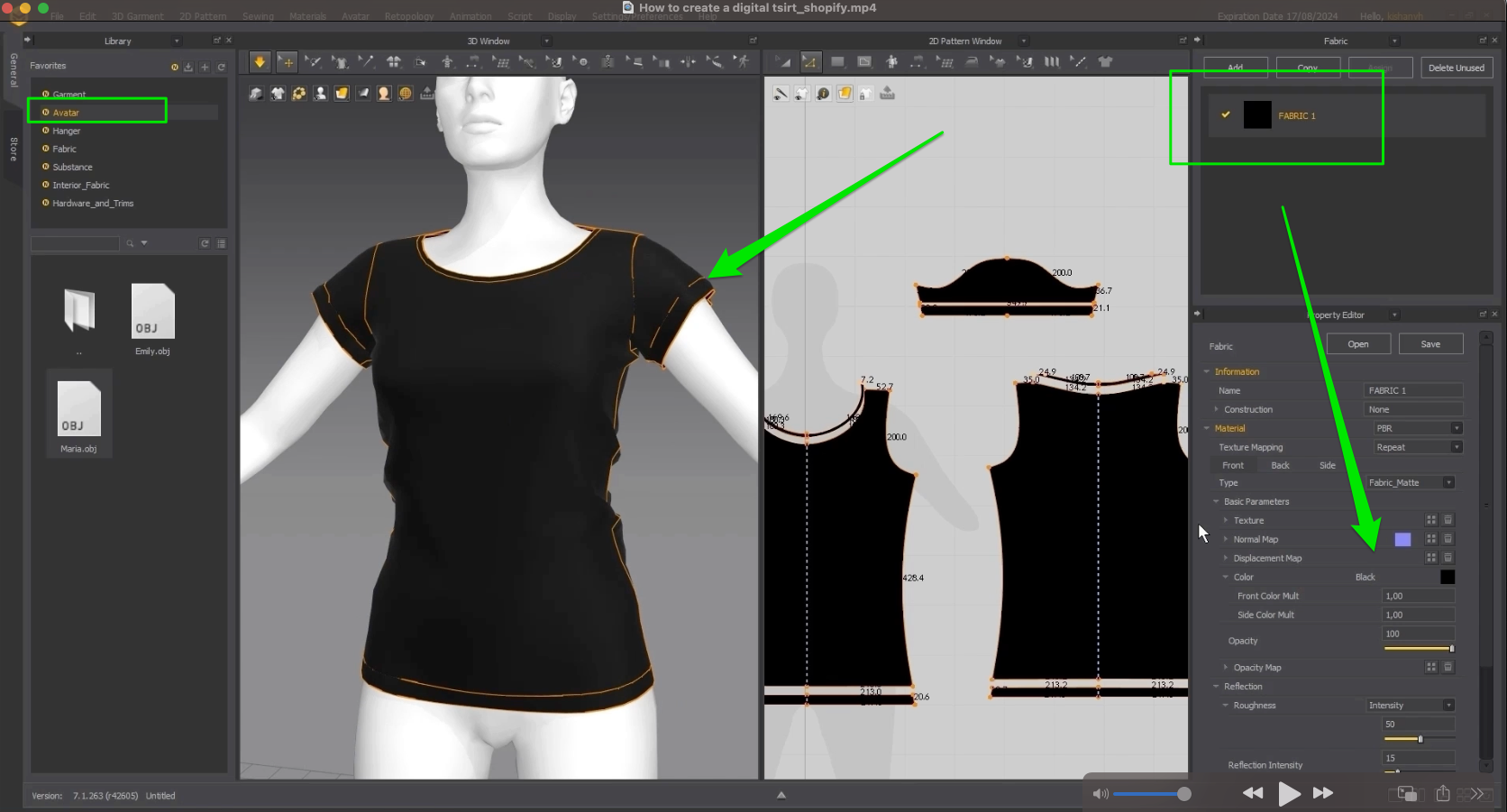Open the Type Fabric_Matte dropdown
1507x812 pixels.
(x=1411, y=483)
